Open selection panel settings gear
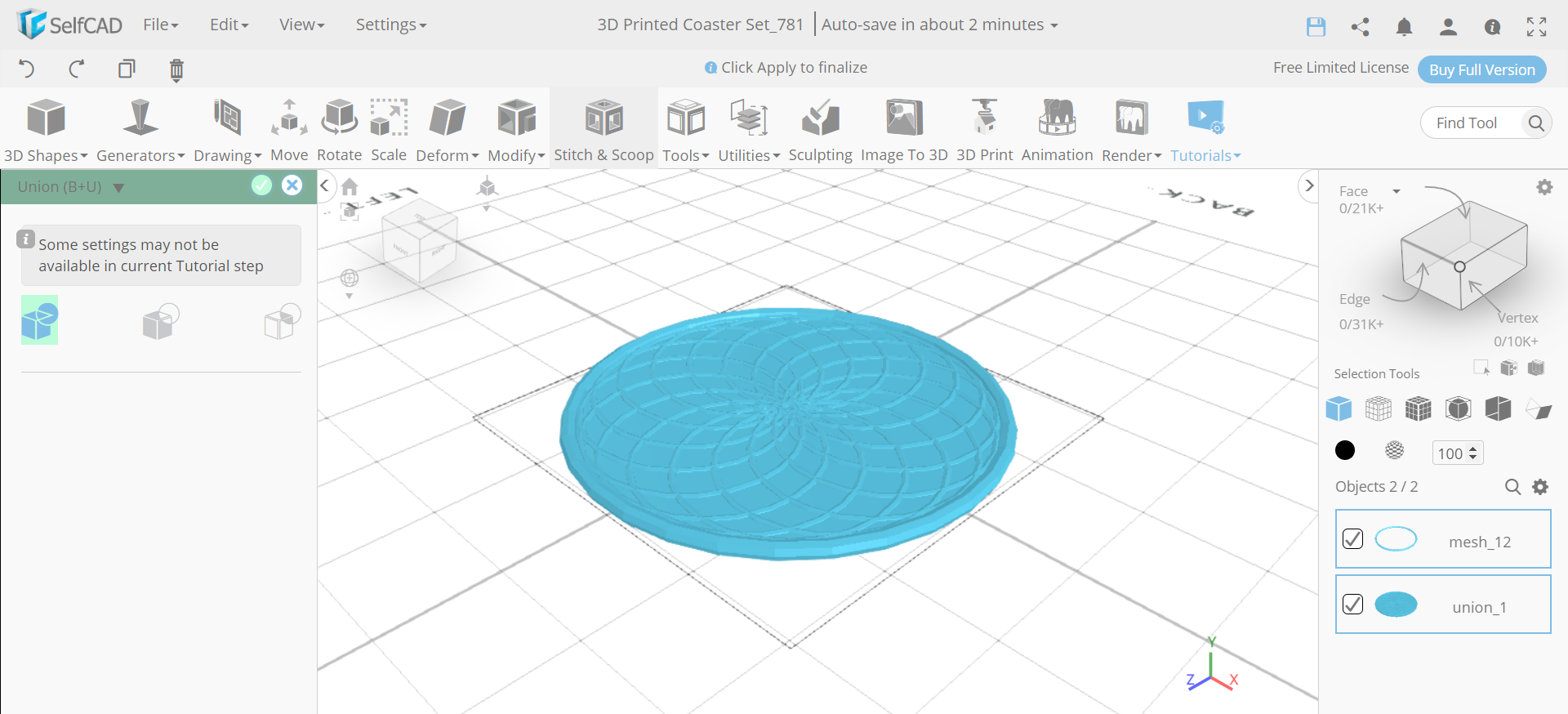This screenshot has width=1568, height=714. tap(1544, 187)
